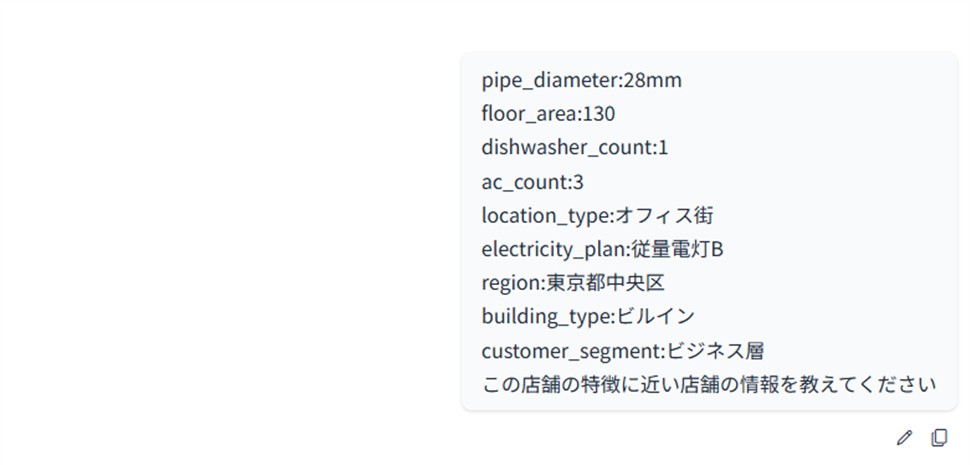Viewport: 970px width, 465px height.
Task: Click the text 従量電灯B
Action: tap(677, 249)
